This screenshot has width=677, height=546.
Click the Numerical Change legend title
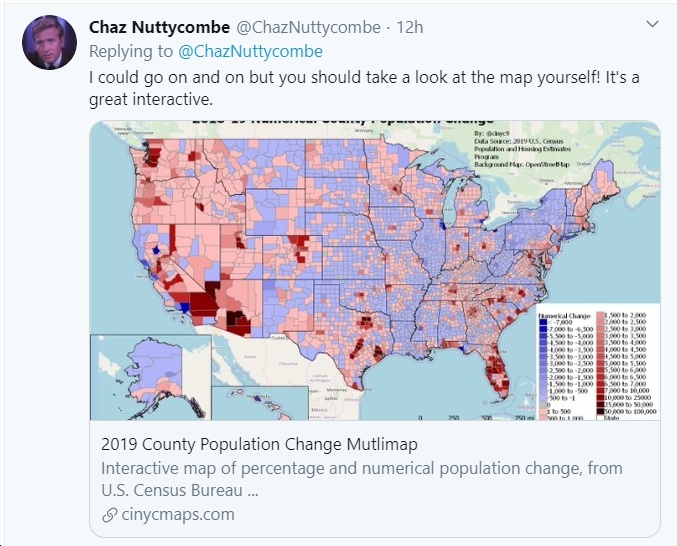[x=564, y=316]
